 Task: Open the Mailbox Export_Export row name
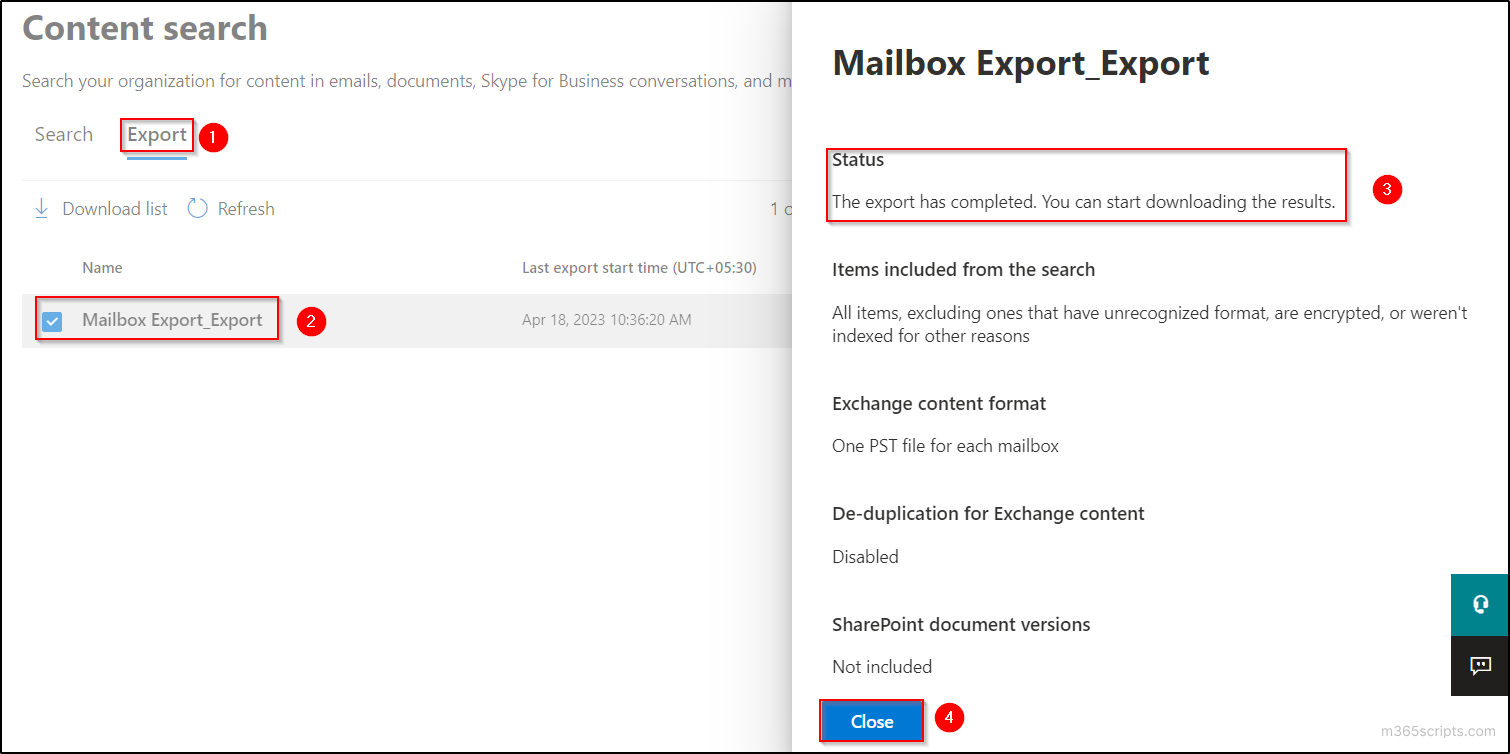[x=172, y=320]
